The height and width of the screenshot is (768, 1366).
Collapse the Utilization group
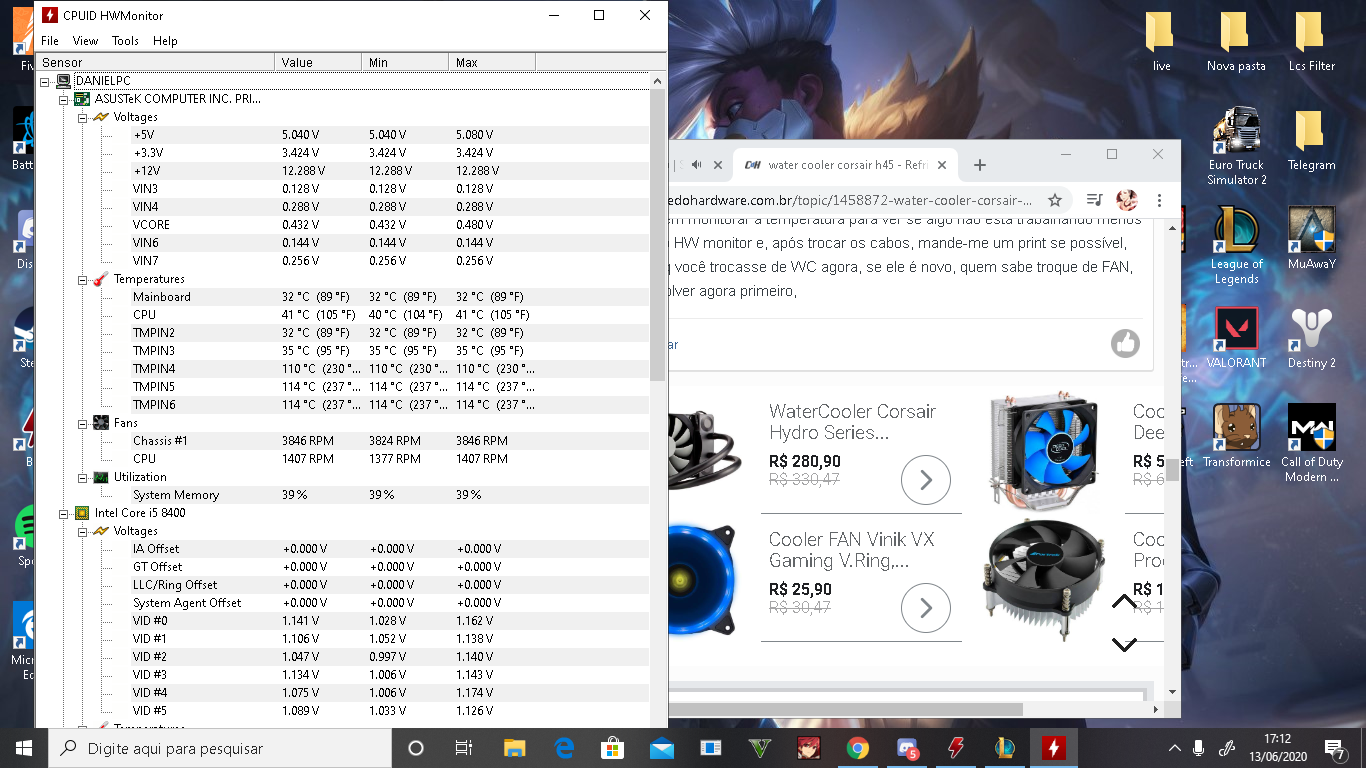[x=82, y=477]
